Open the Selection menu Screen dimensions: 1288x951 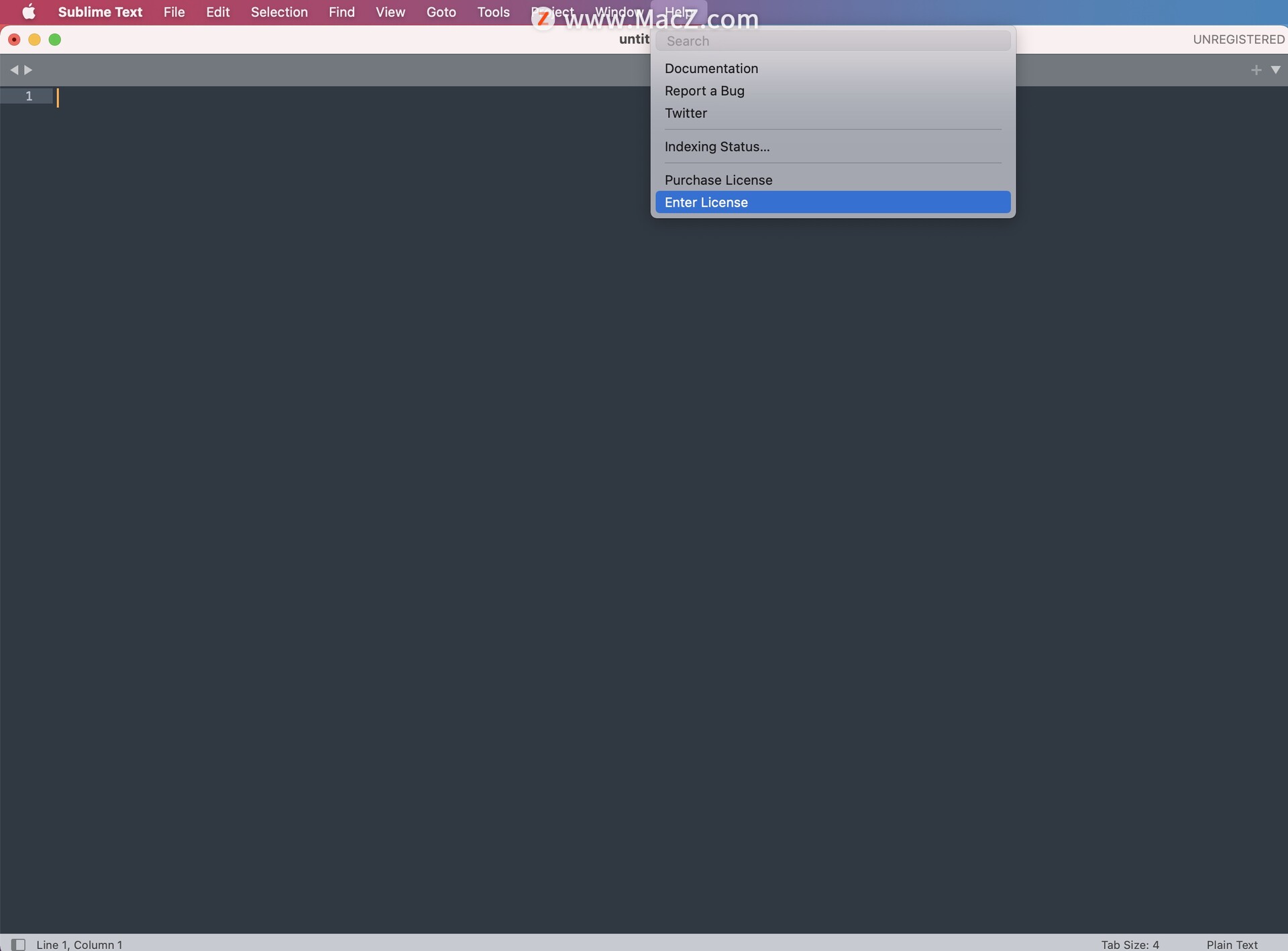[279, 12]
